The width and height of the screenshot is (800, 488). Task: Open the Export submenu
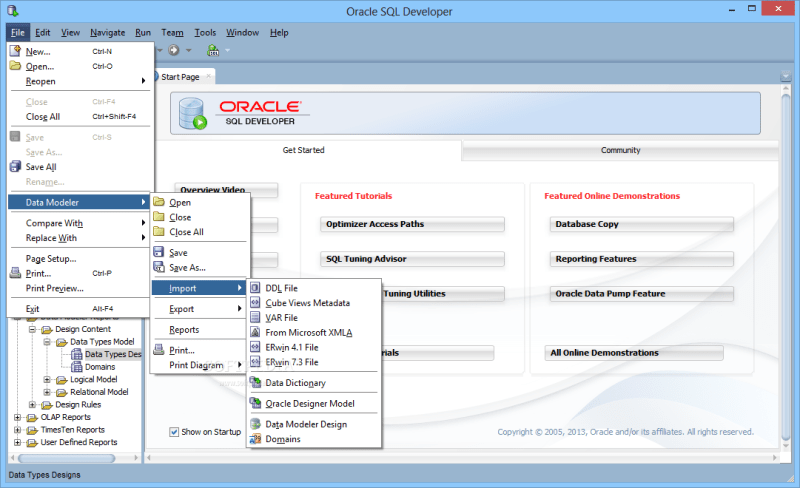click(199, 309)
